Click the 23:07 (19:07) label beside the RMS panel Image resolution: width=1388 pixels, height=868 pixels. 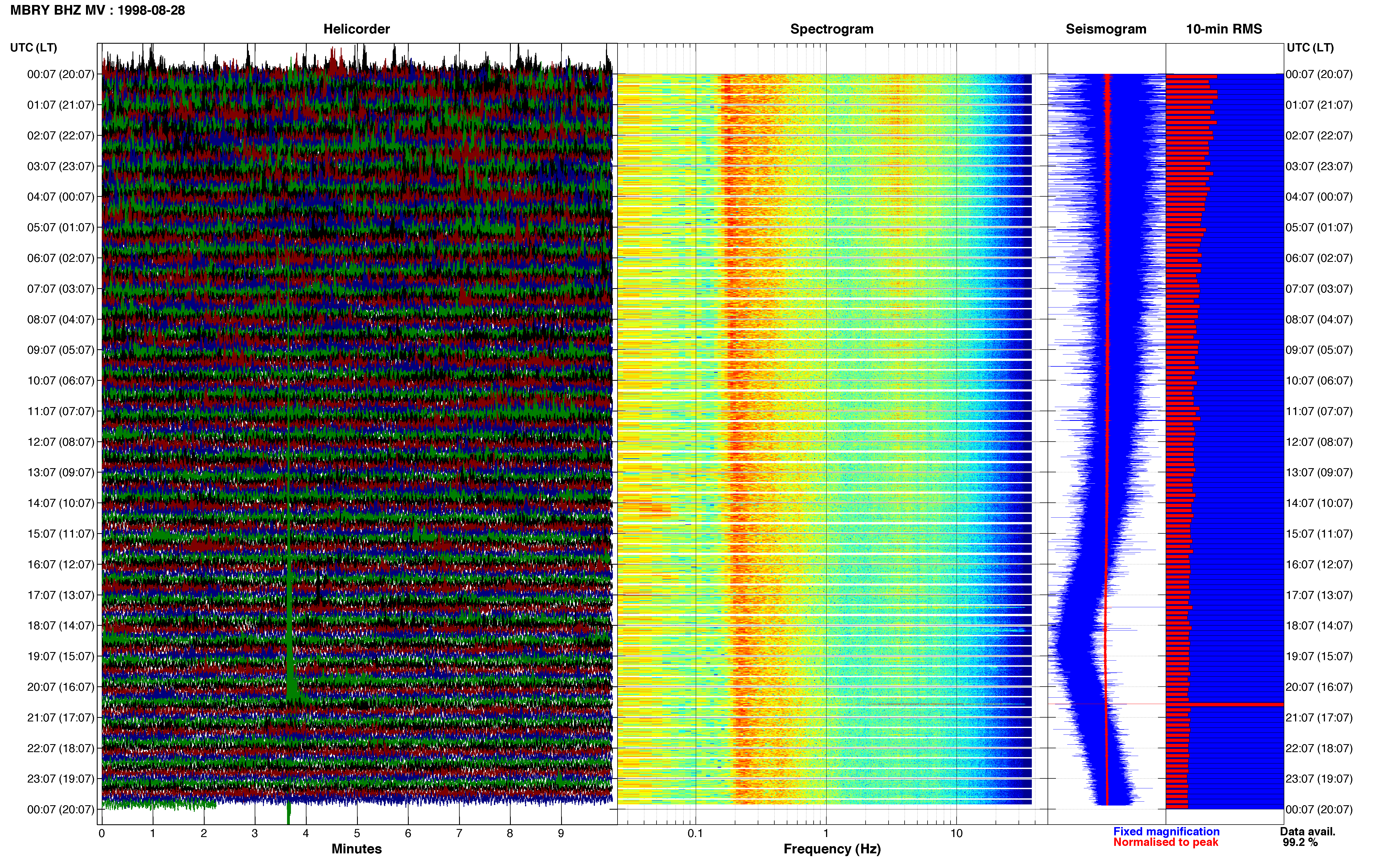pos(1319,778)
